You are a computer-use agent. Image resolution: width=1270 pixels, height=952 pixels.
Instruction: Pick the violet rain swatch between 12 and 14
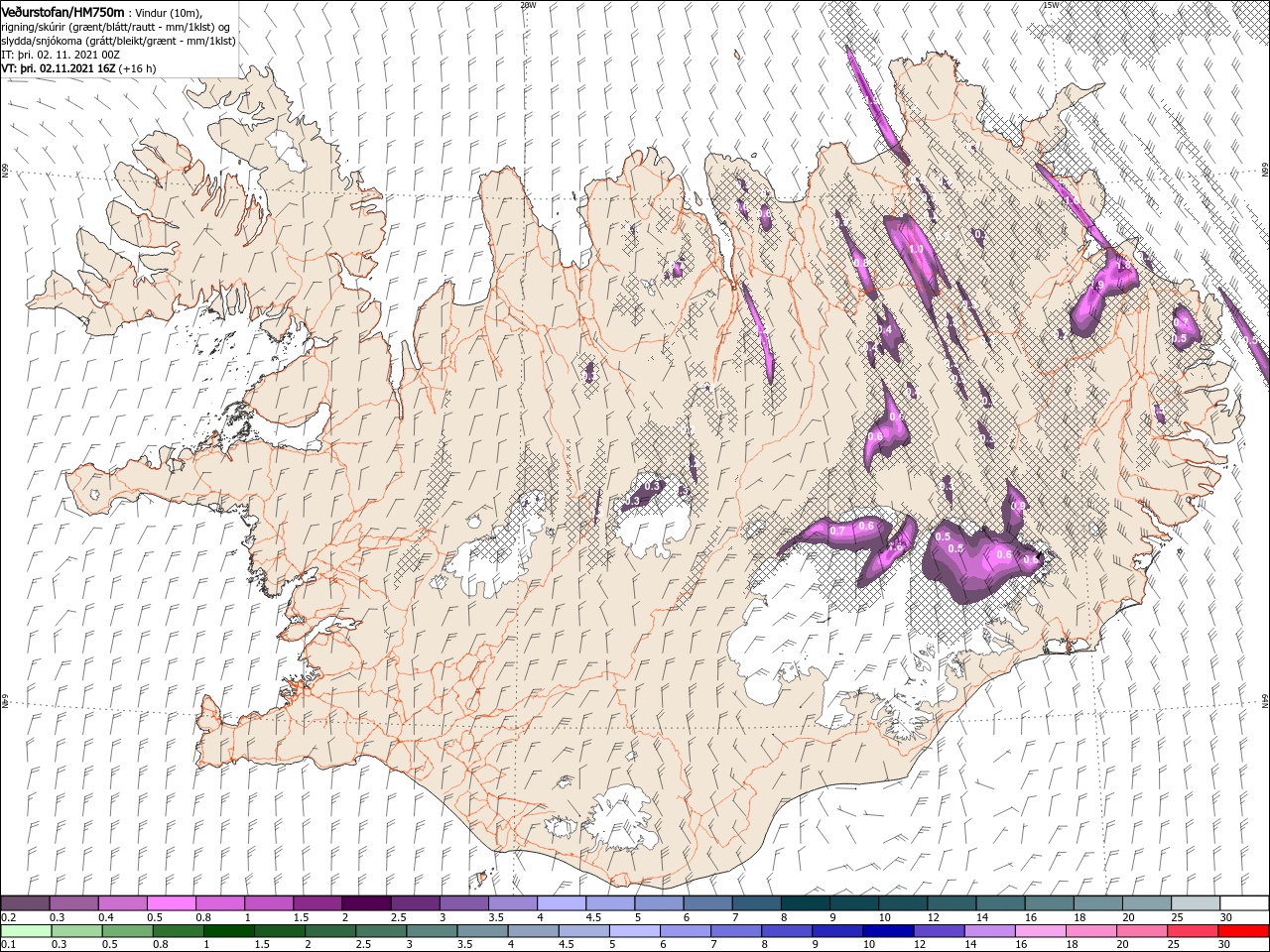939,931
